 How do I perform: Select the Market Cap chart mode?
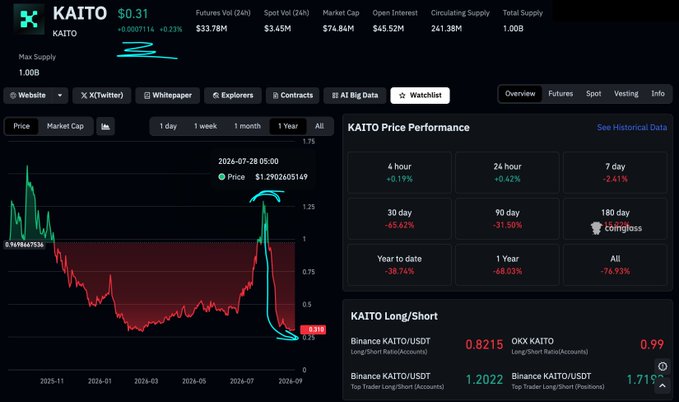tap(65, 126)
